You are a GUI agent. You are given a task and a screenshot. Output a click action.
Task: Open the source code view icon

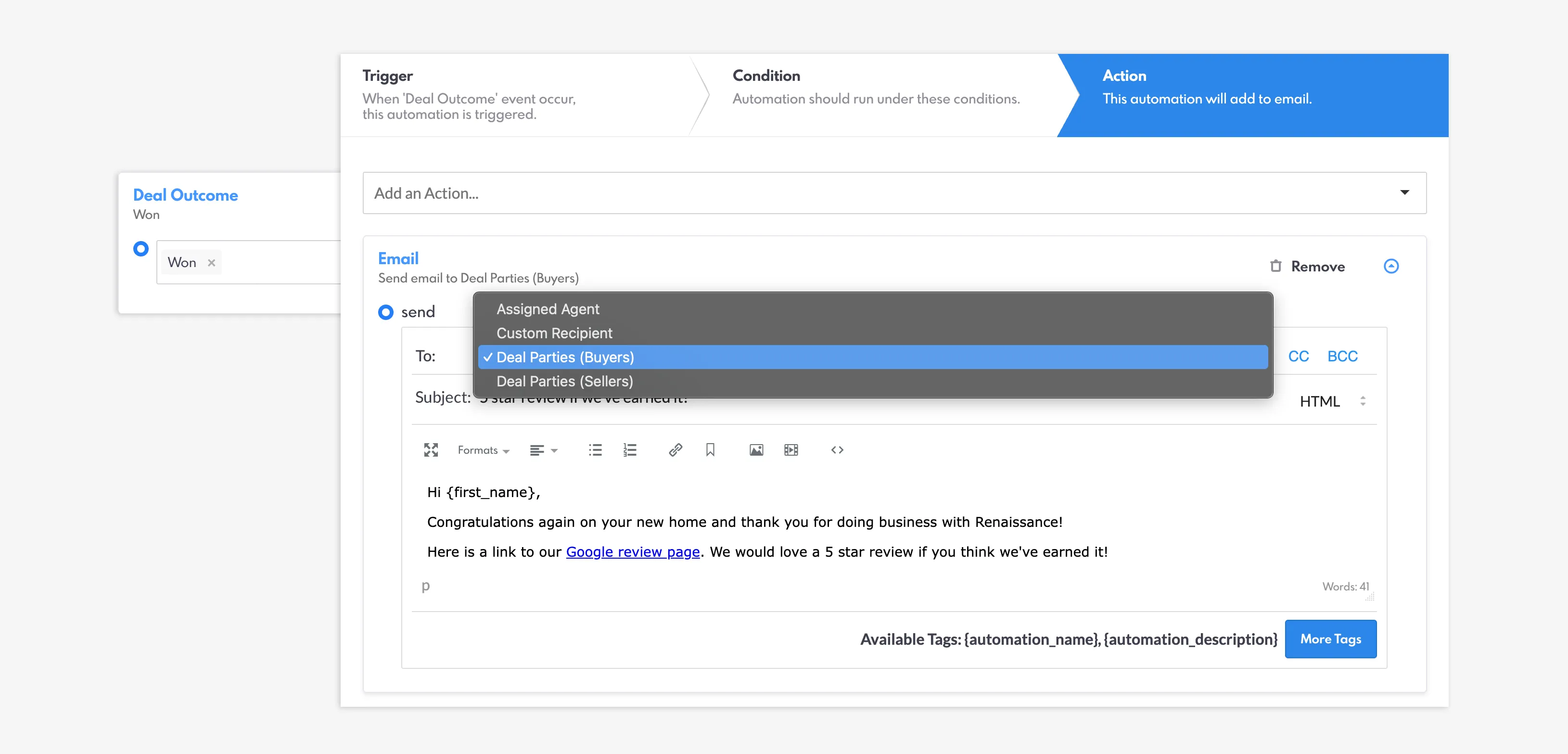tap(837, 450)
